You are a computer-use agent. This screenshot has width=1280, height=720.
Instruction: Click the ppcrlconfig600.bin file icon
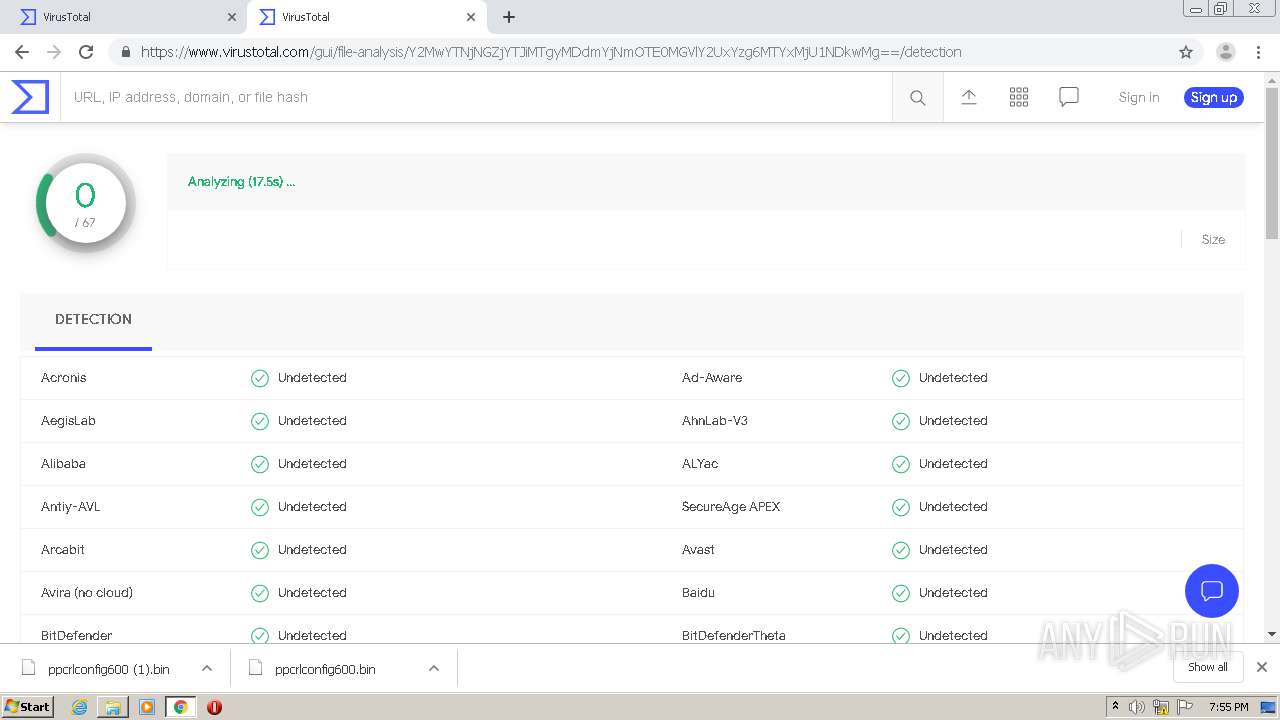tap(255, 668)
